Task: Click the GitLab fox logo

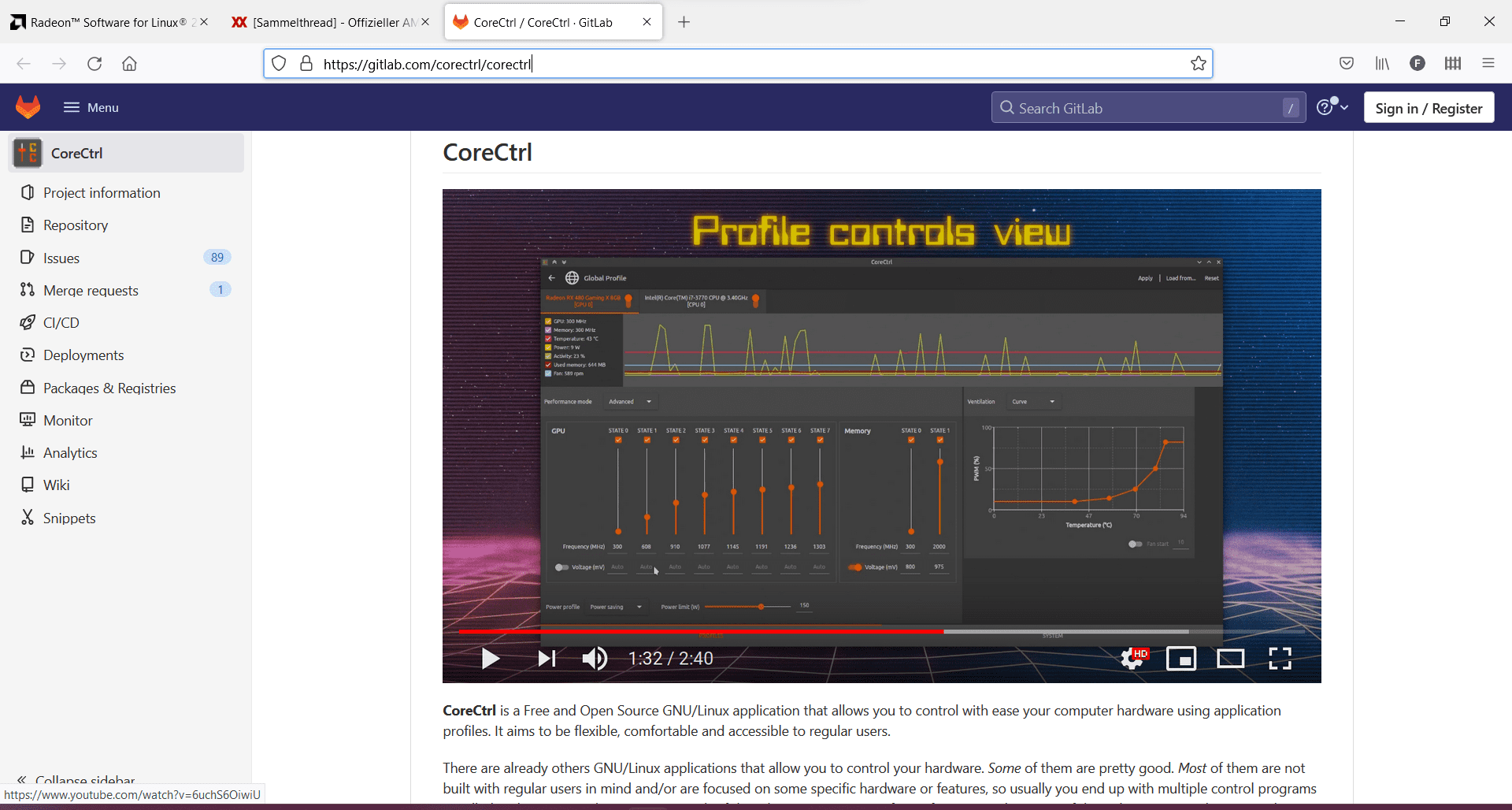Action: pyautogui.click(x=28, y=107)
